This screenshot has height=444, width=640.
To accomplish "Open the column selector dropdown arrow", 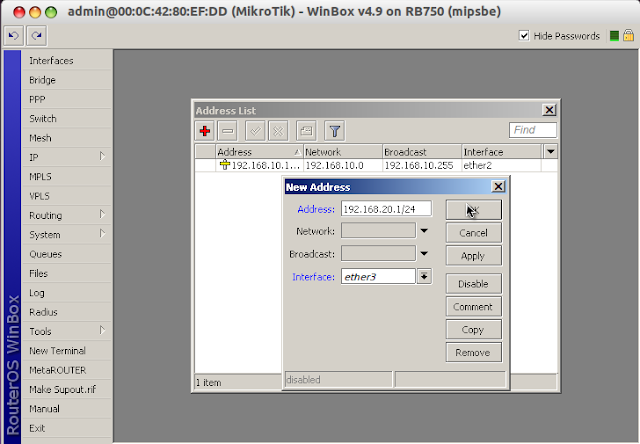I will point(551,152).
